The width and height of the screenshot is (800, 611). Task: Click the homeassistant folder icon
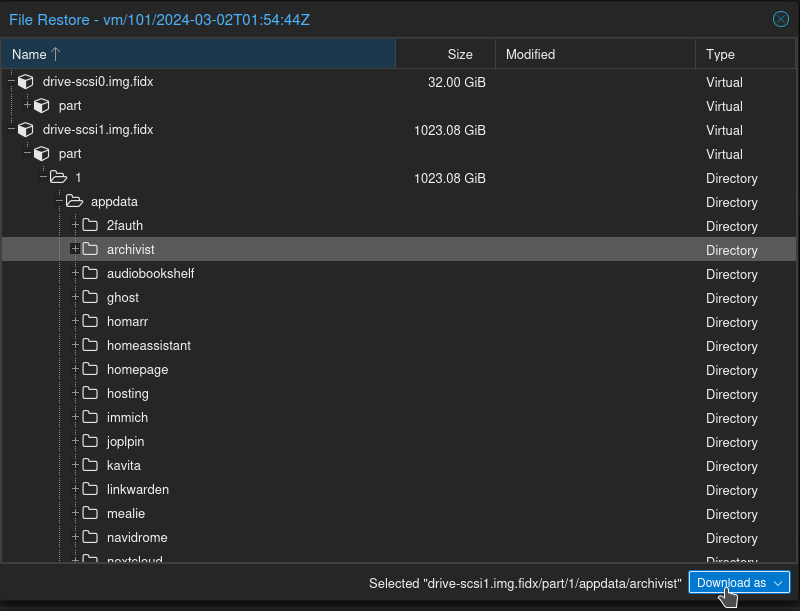[x=90, y=345]
